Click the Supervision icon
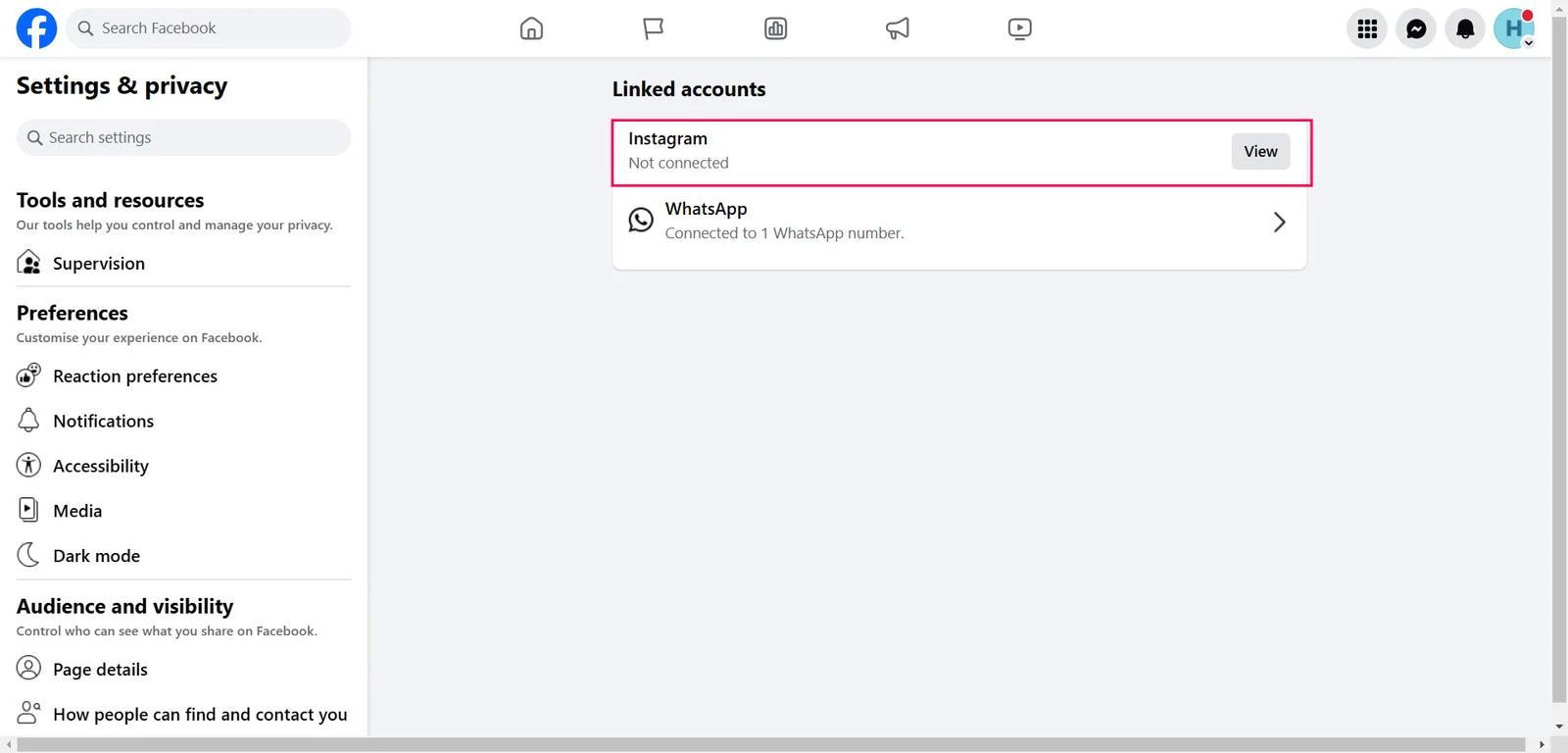This screenshot has width=1568, height=753. (28, 263)
